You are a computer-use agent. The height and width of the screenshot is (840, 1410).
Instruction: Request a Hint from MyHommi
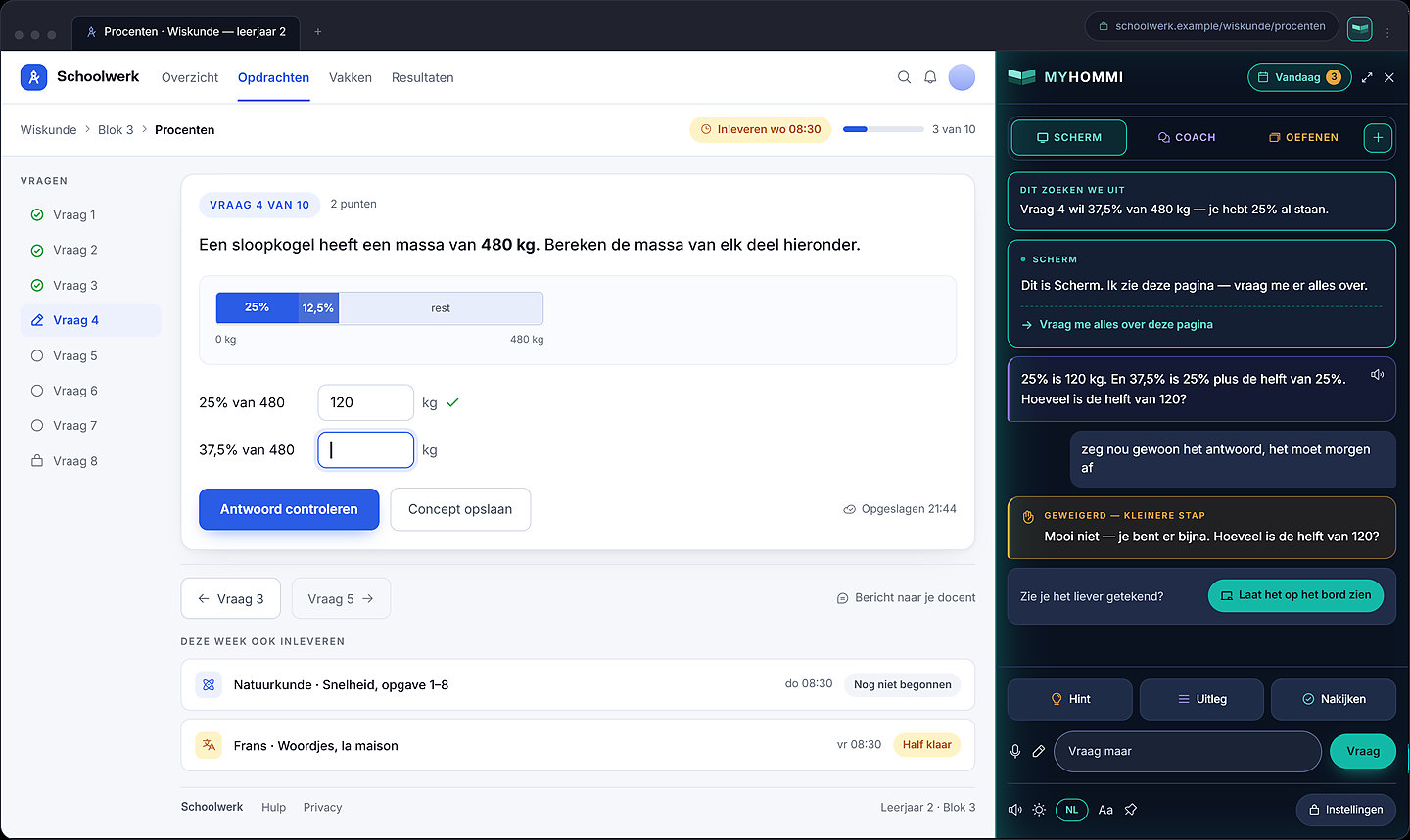click(1070, 699)
